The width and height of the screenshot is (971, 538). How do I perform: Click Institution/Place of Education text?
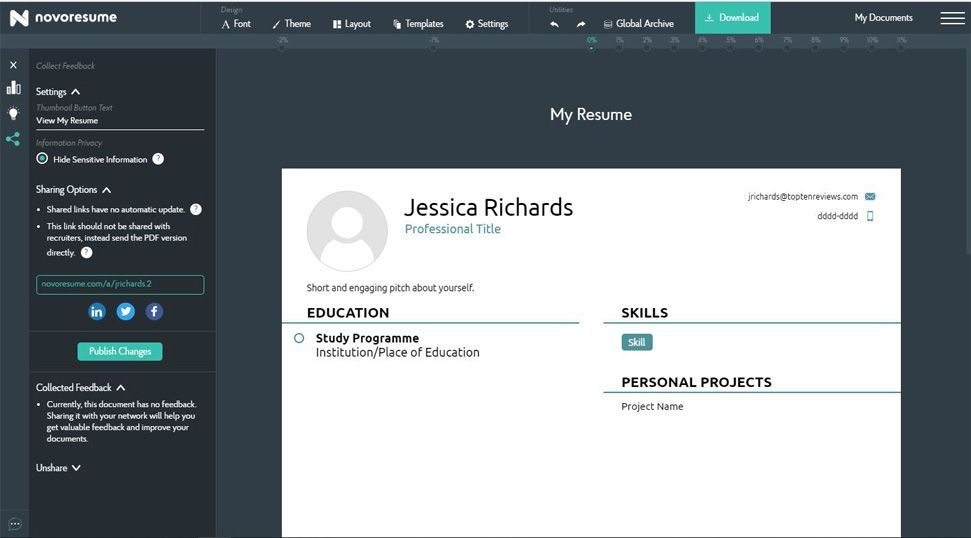(x=398, y=352)
